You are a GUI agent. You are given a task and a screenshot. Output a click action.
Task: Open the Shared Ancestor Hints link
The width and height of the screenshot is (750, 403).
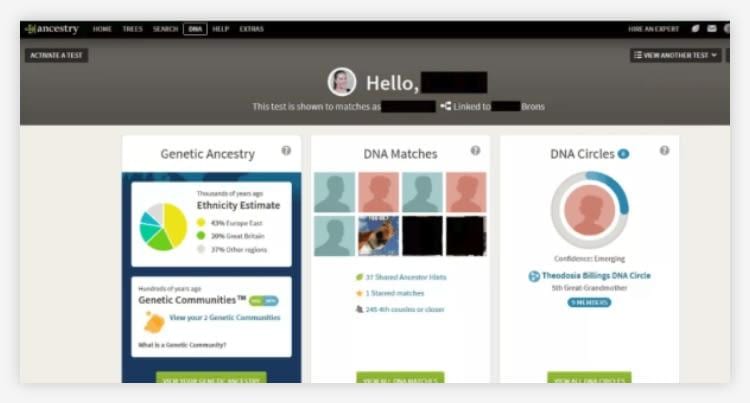(406, 277)
